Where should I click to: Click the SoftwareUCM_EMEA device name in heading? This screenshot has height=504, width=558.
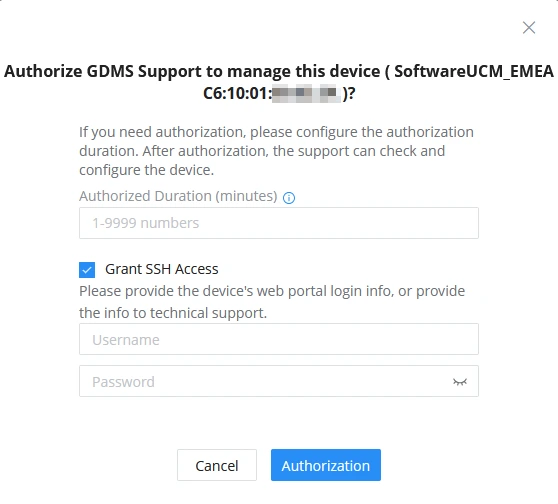click(x=474, y=71)
